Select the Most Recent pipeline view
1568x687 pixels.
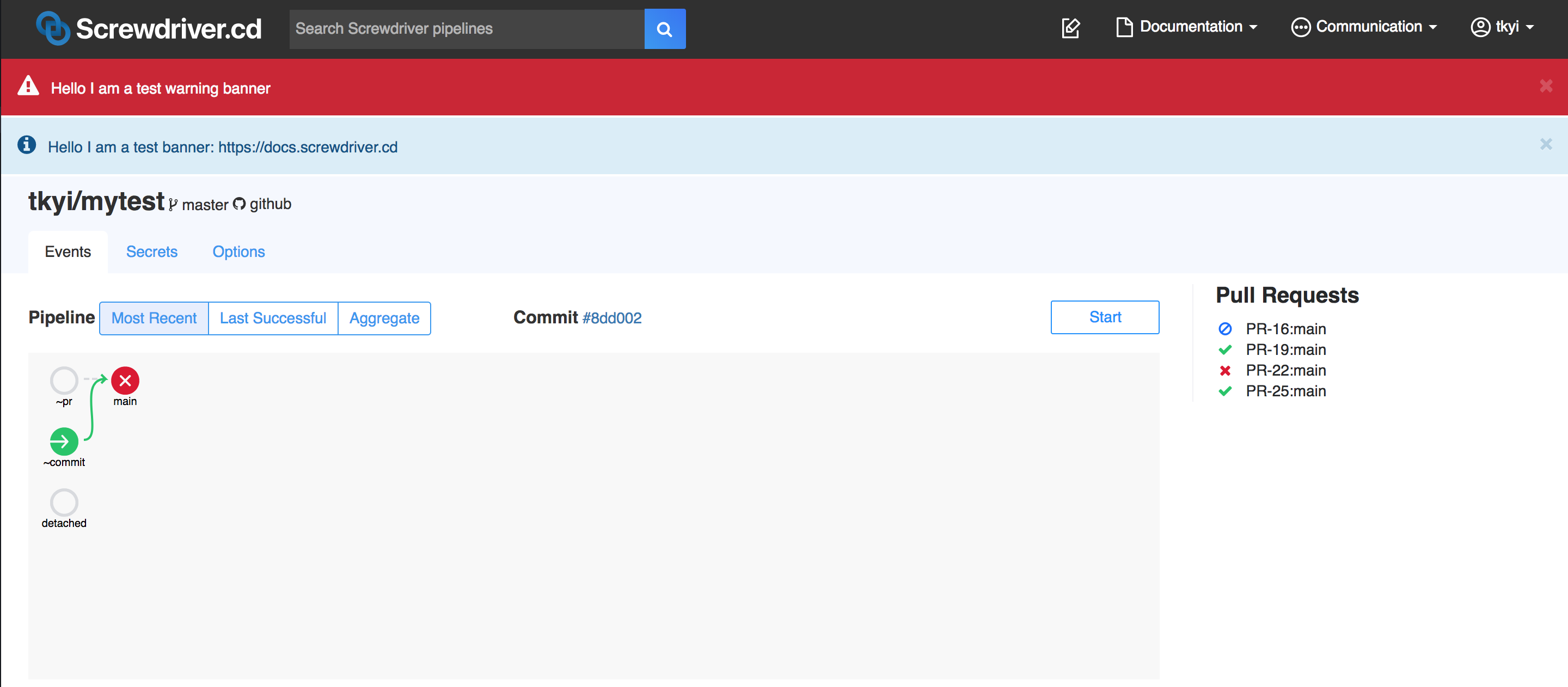coord(154,318)
